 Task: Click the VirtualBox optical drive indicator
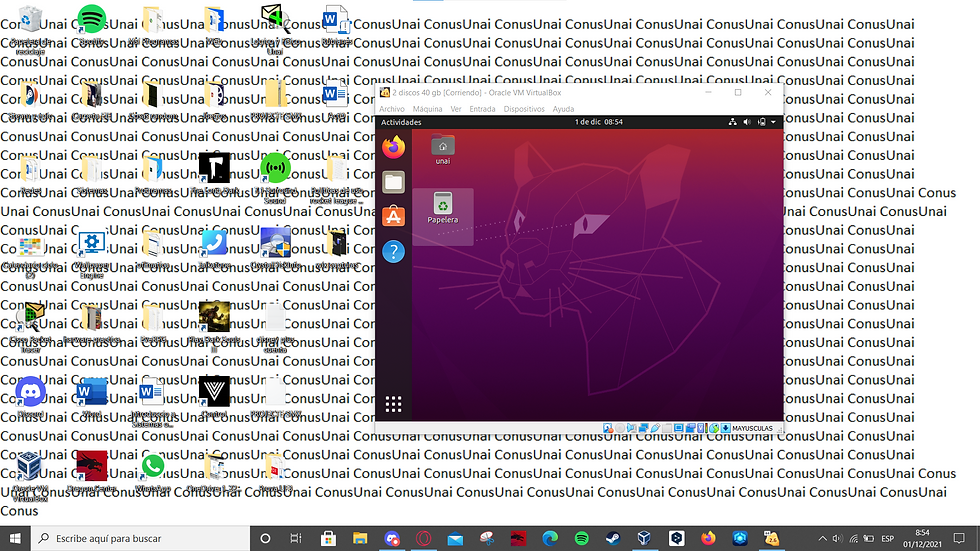[619, 428]
